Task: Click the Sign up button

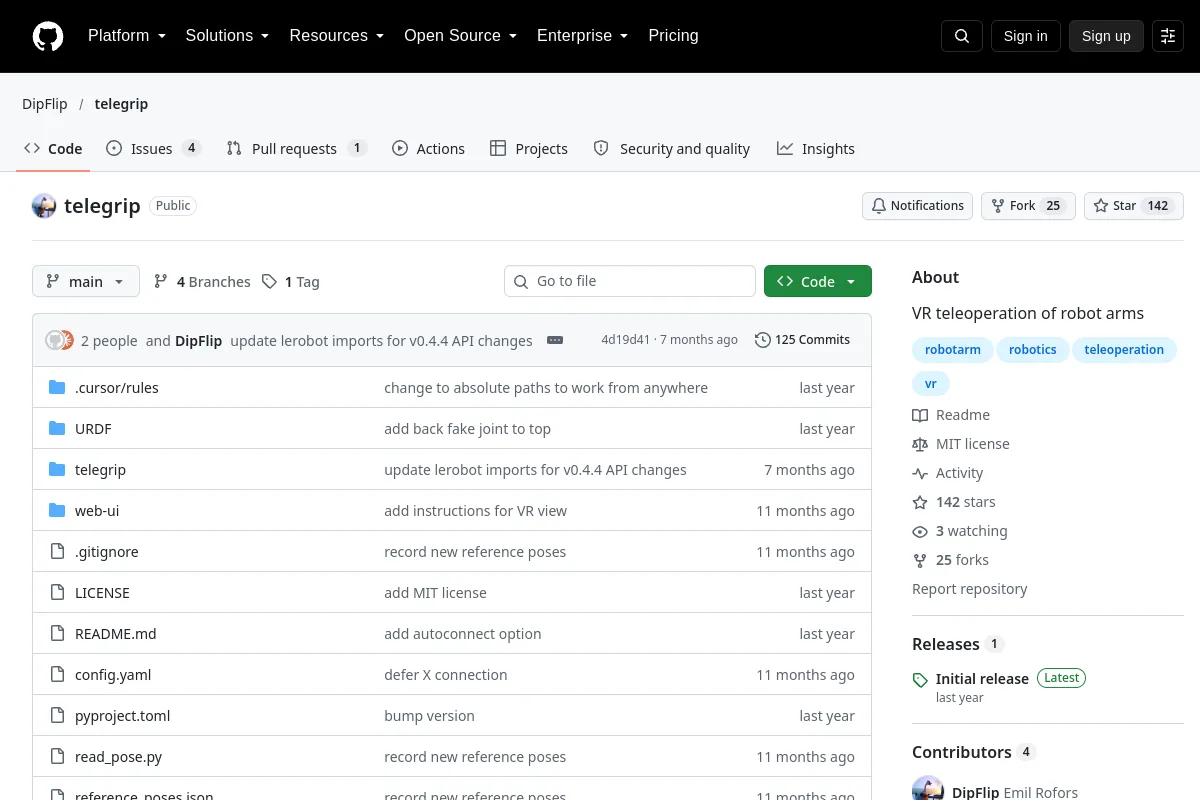Action: 1106,36
